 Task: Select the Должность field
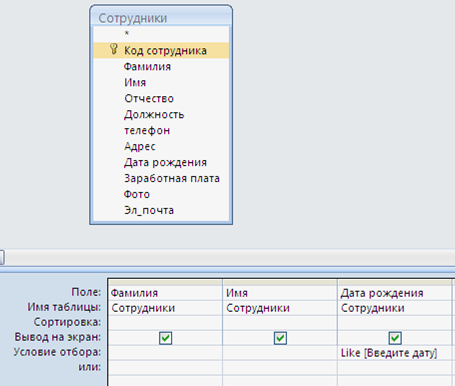[x=161, y=114]
